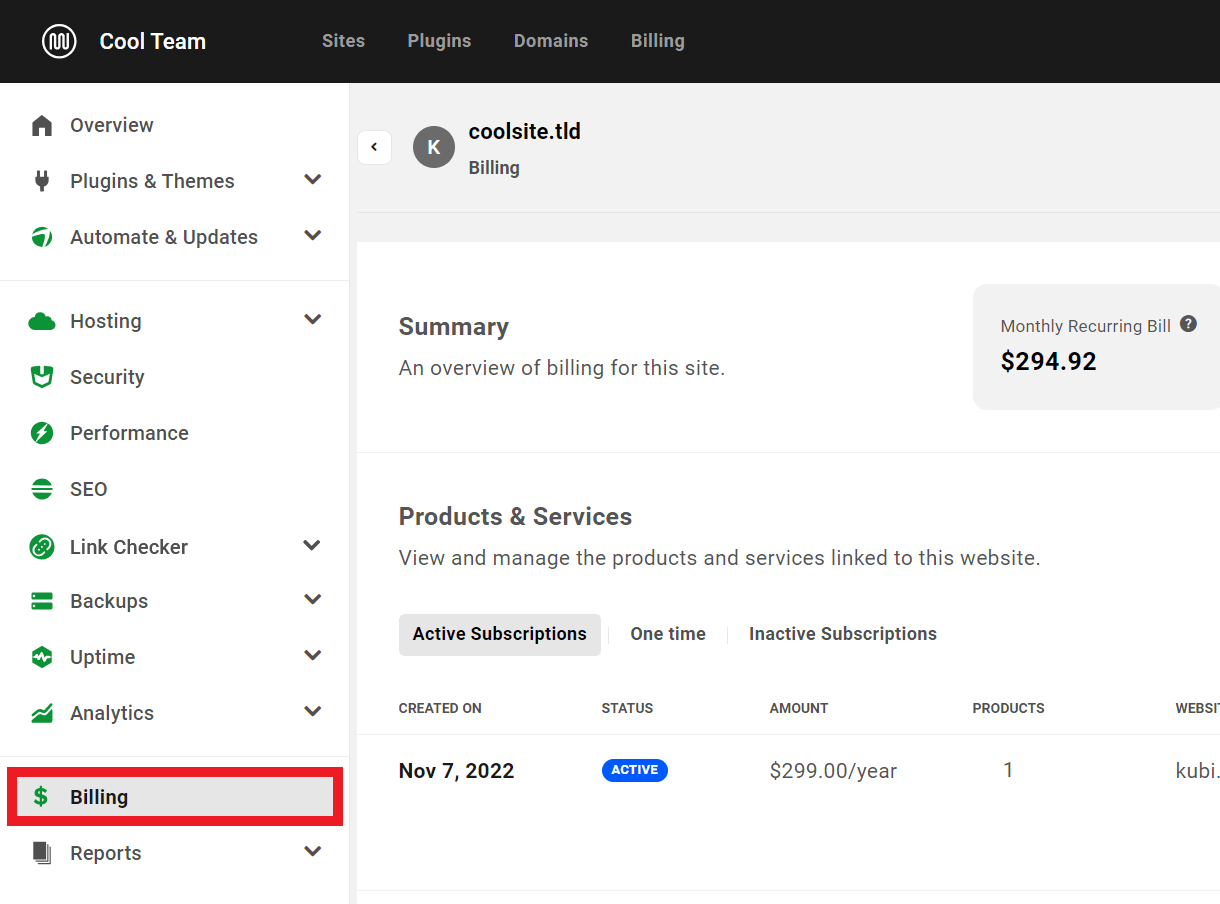The image size is (1220, 904).
Task: Click the products count 1 cell
Action: coord(1008,770)
